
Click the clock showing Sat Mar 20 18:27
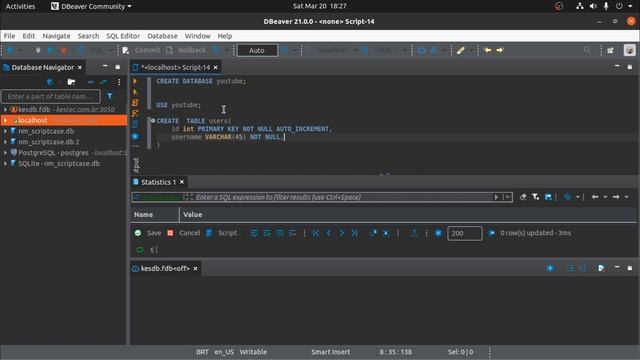[x=320, y=6]
